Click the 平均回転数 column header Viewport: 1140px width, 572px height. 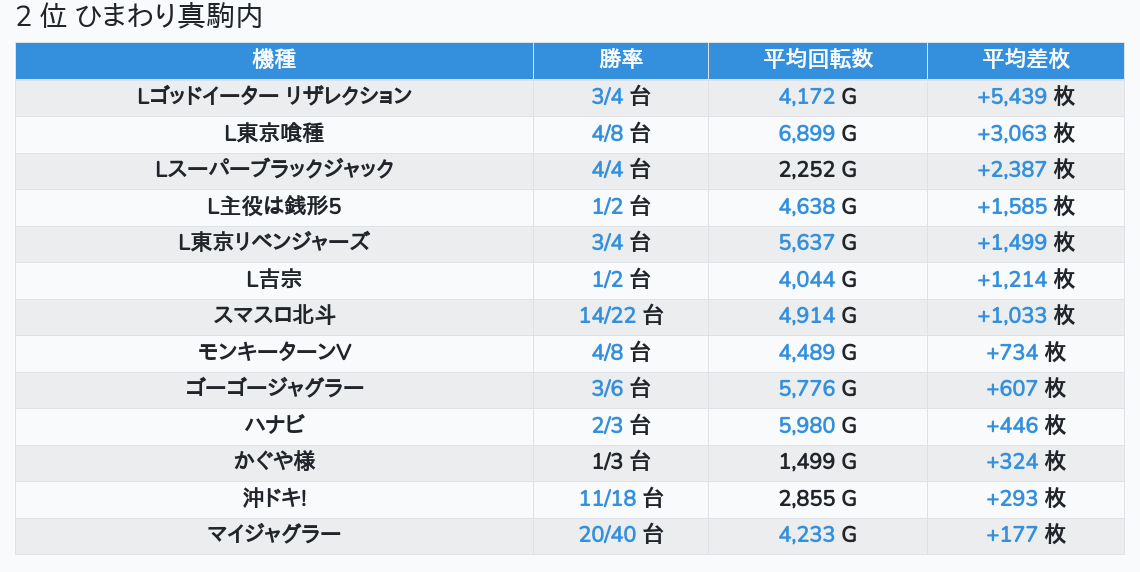817,60
